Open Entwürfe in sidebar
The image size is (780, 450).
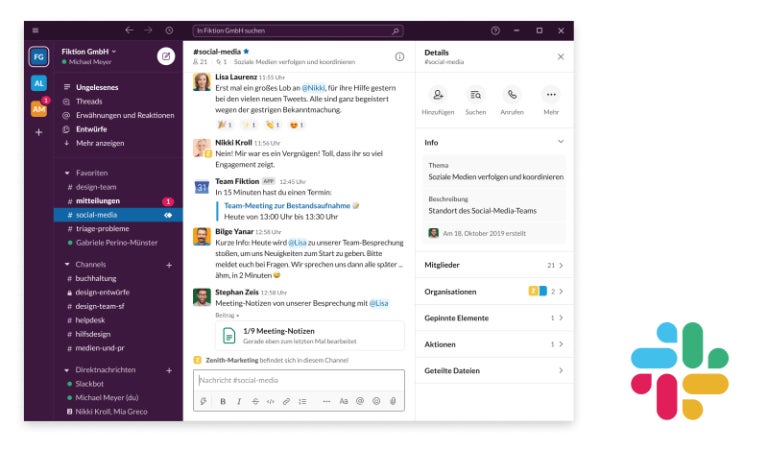91,129
